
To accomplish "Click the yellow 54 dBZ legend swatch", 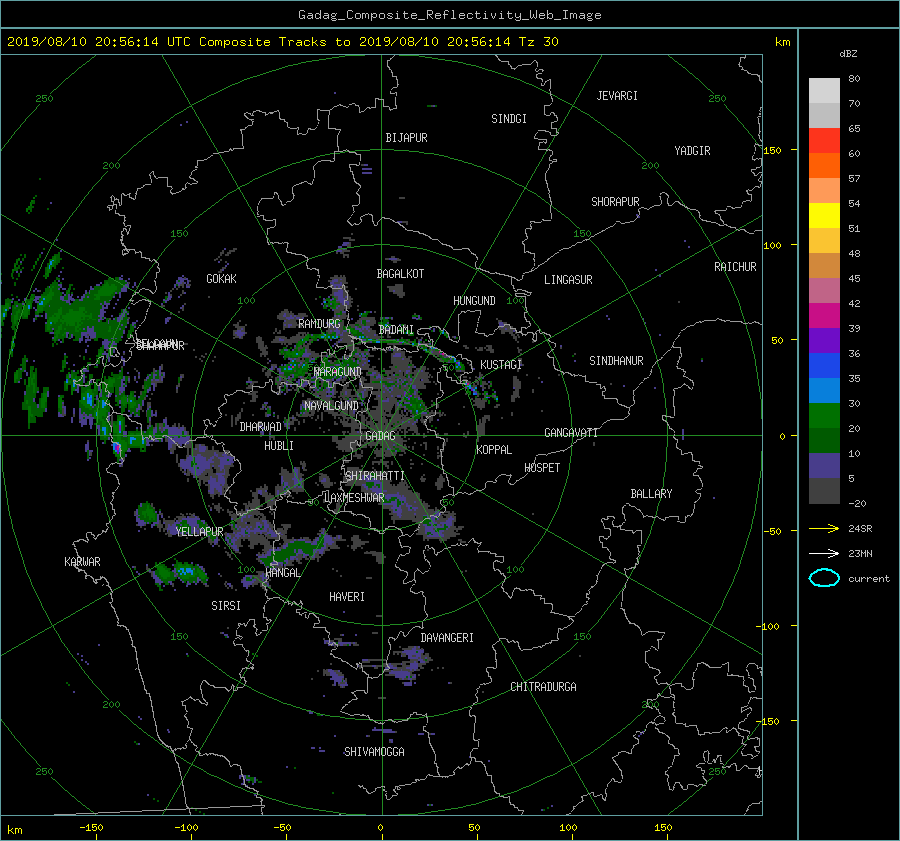I will [824, 216].
